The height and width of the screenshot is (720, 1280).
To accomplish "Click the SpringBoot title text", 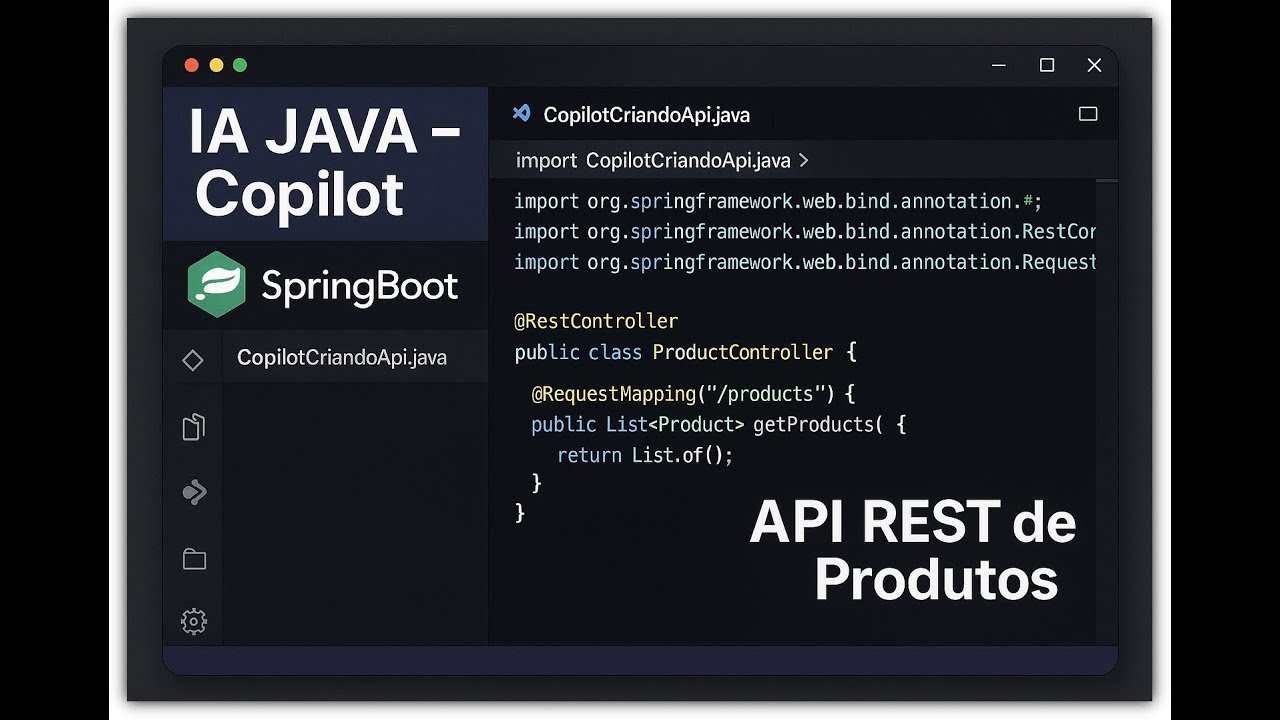I will (360, 286).
